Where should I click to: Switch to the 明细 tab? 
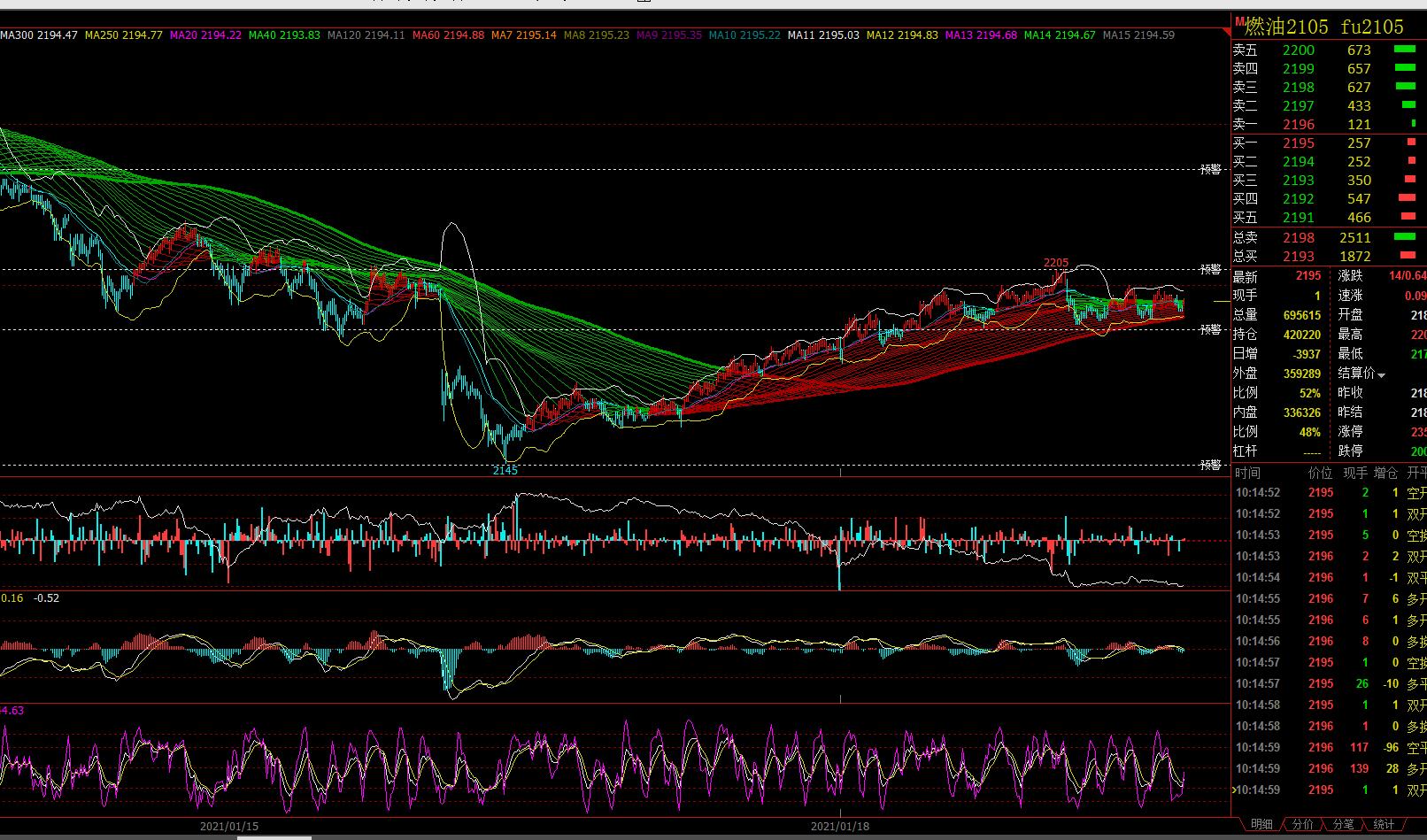click(1261, 824)
